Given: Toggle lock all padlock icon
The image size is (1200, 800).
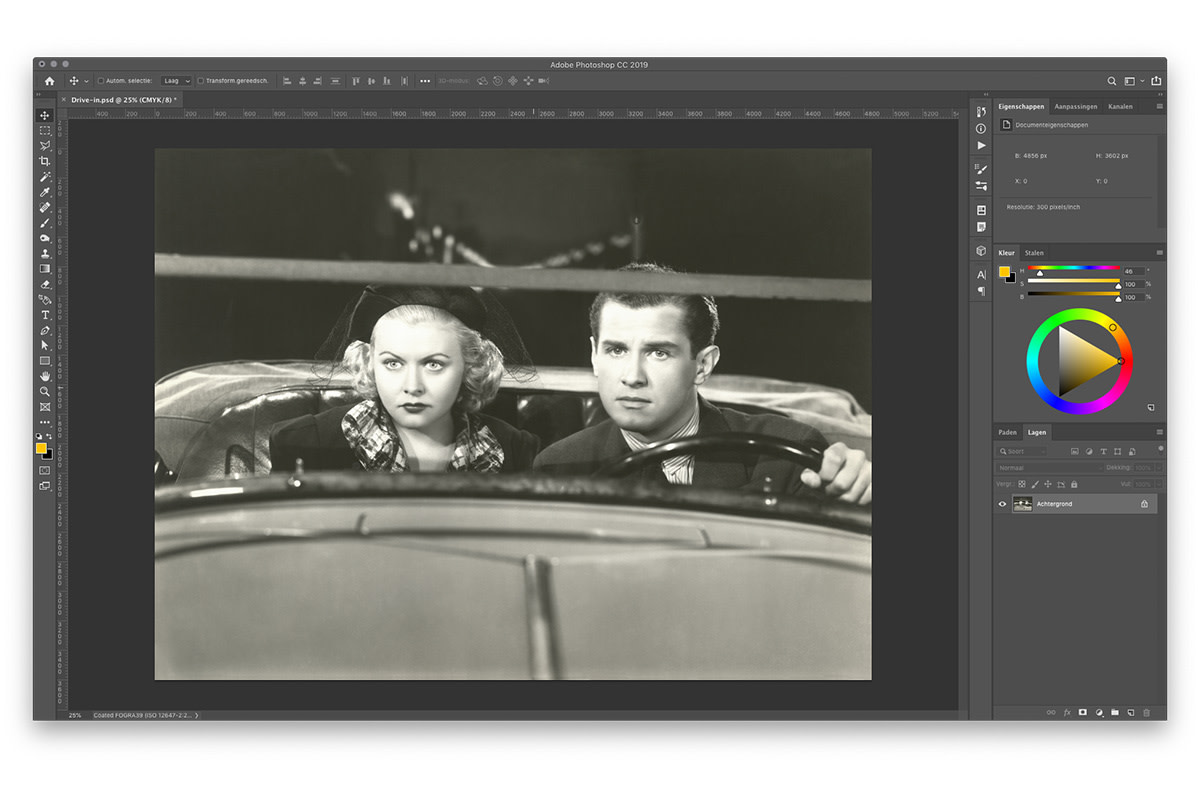Looking at the screenshot, I should pyautogui.click(x=1074, y=484).
